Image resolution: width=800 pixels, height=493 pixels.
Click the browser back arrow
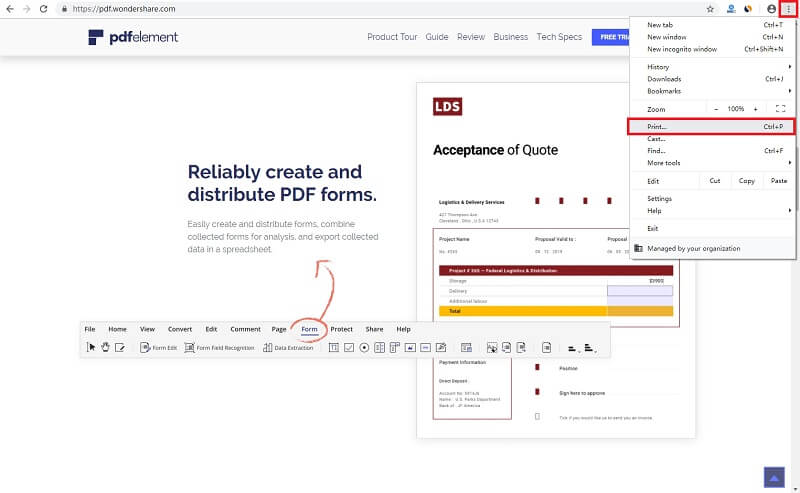point(10,9)
